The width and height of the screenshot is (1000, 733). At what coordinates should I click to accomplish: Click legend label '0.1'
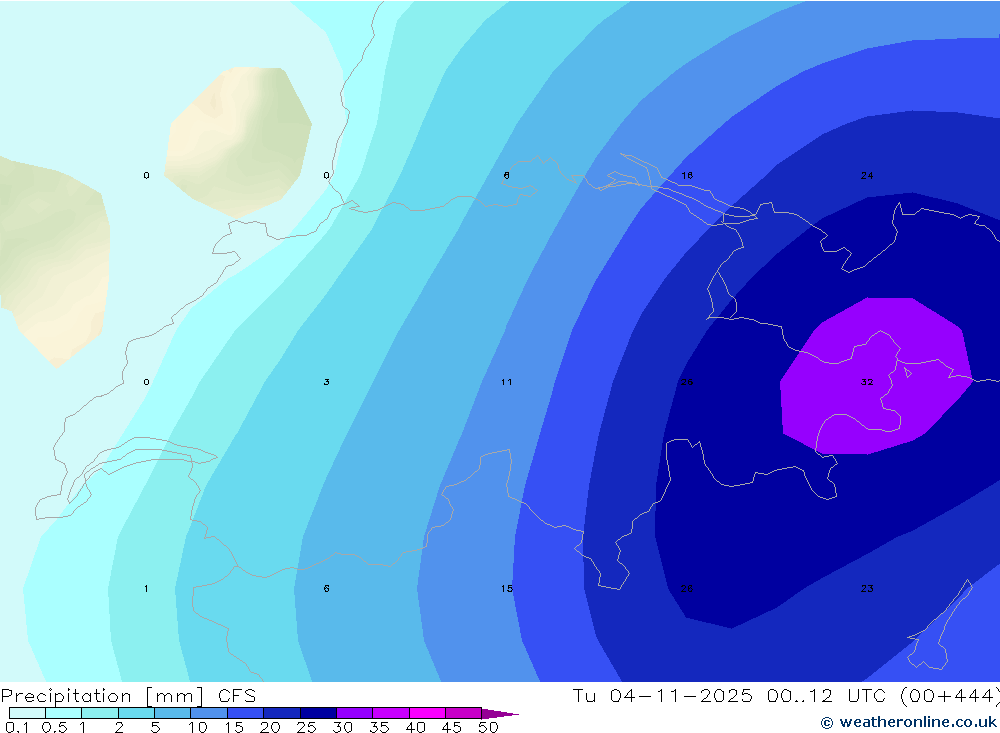tap(17, 727)
